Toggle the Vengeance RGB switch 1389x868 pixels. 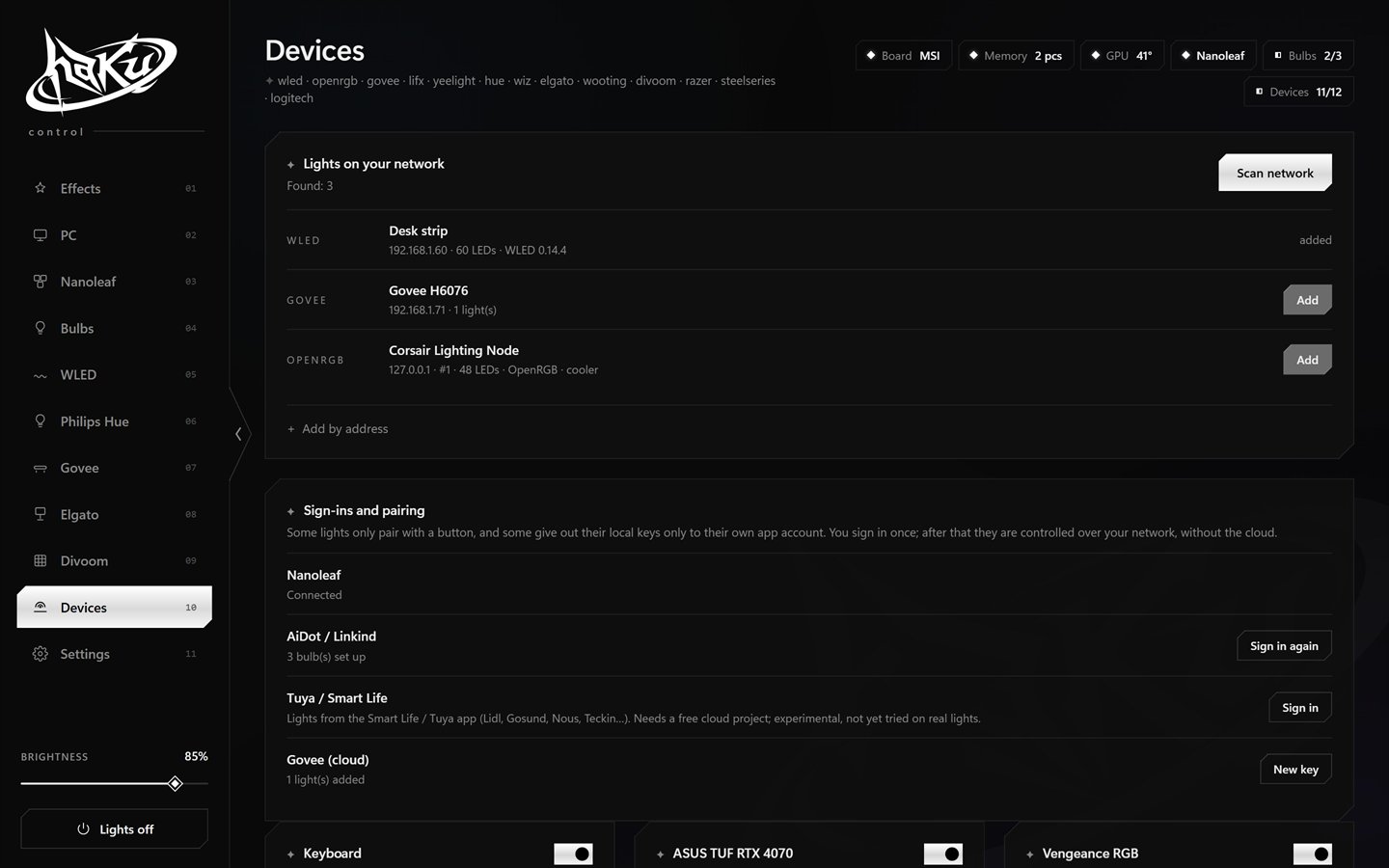(x=1313, y=854)
